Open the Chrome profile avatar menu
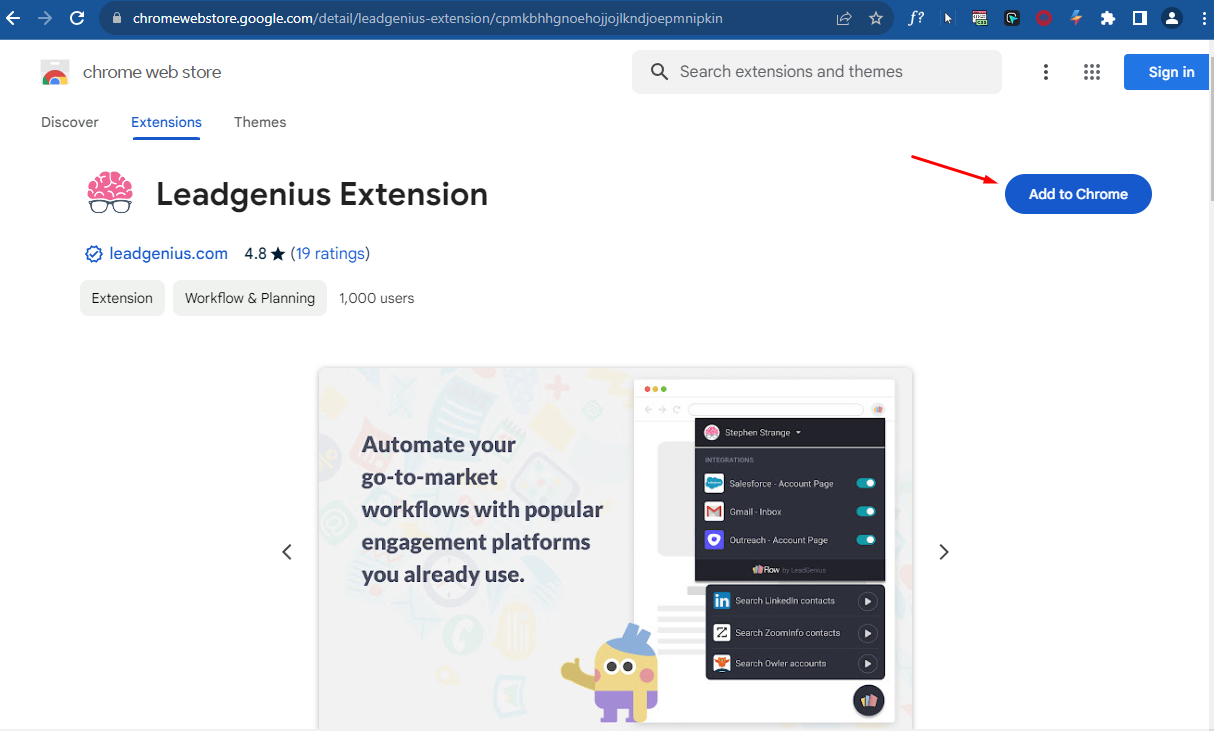Viewport: 1214px width, 731px height. click(1172, 18)
